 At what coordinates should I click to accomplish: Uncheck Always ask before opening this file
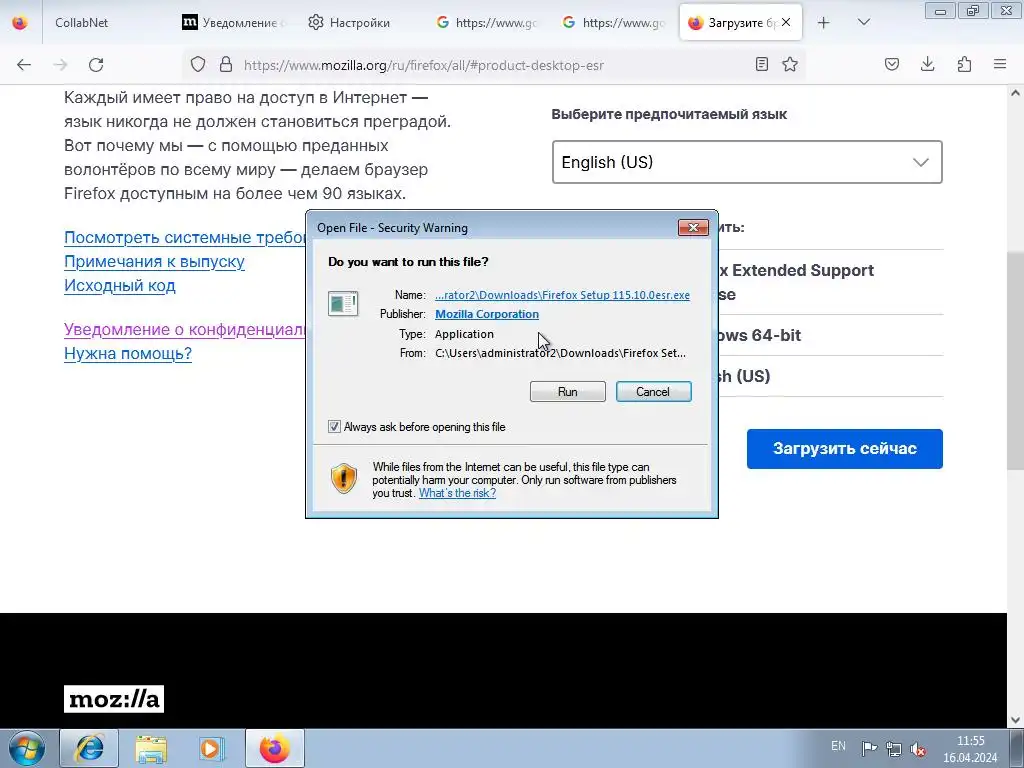coord(334,426)
